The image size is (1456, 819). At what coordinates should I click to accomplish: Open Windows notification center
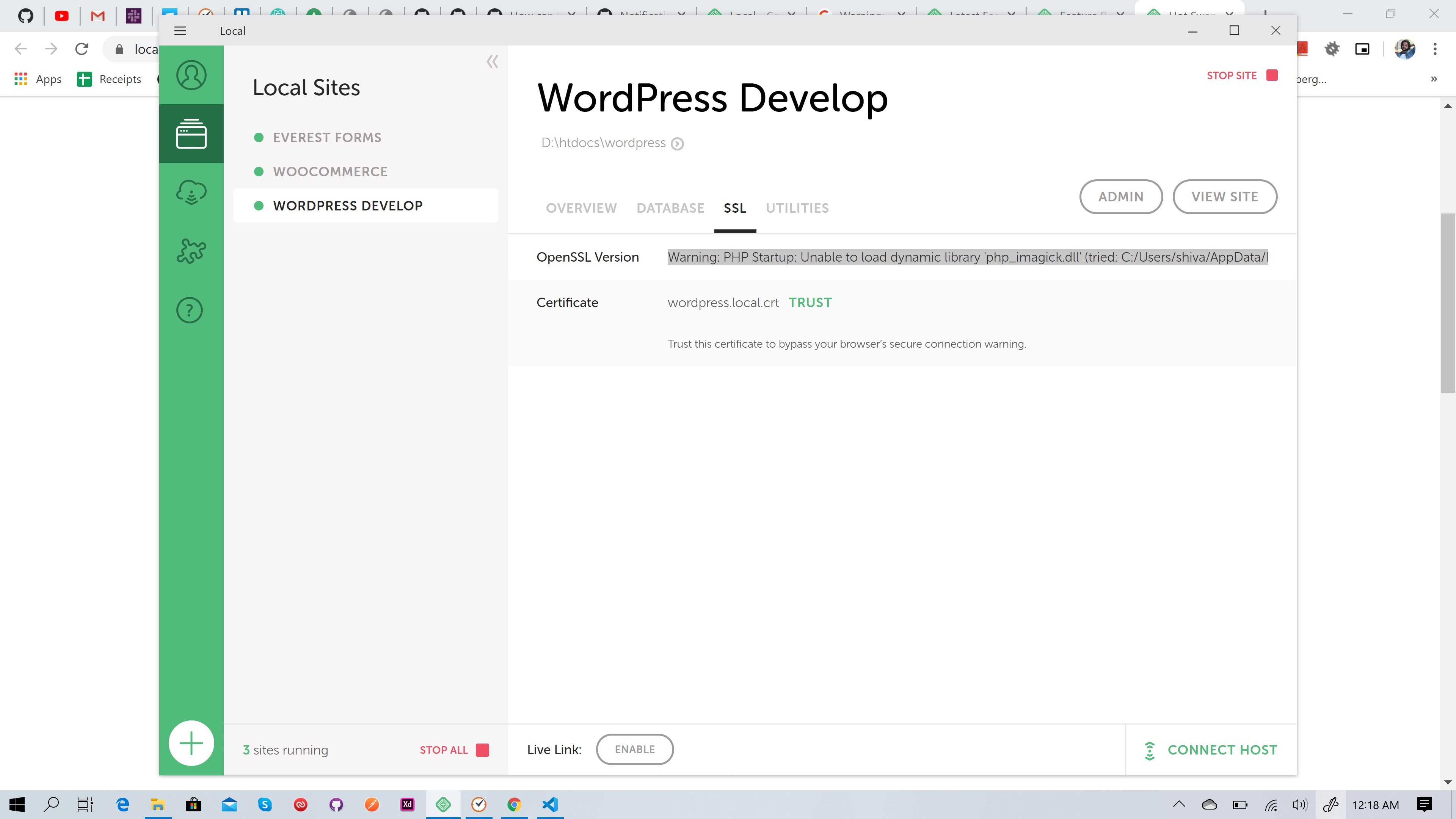(x=1425, y=804)
